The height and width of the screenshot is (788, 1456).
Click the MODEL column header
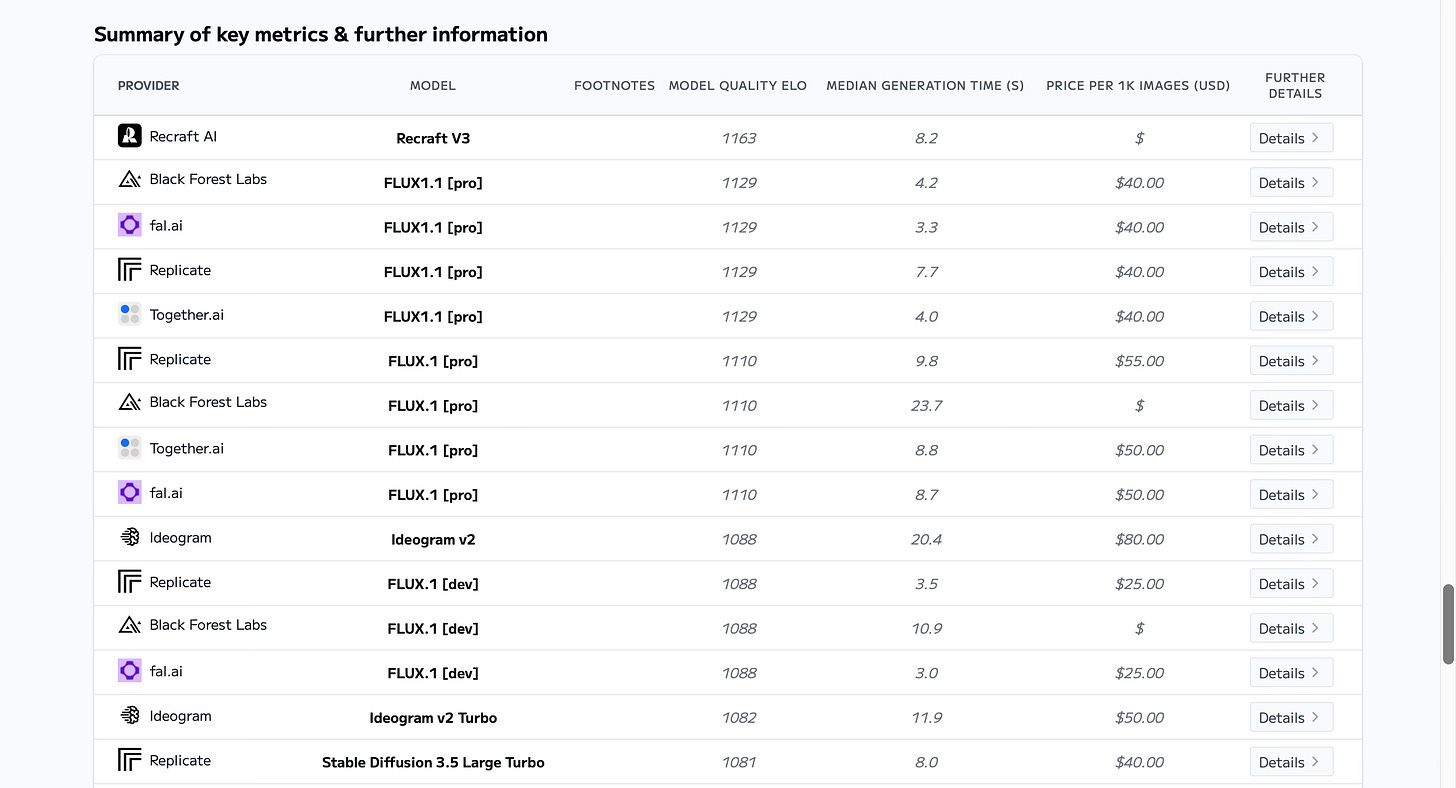(x=433, y=86)
